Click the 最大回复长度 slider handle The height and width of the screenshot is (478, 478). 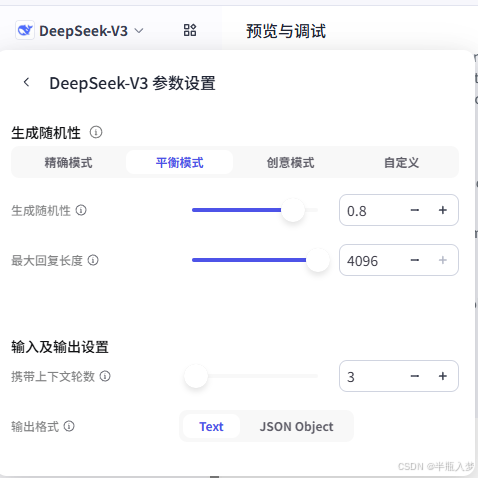318,260
